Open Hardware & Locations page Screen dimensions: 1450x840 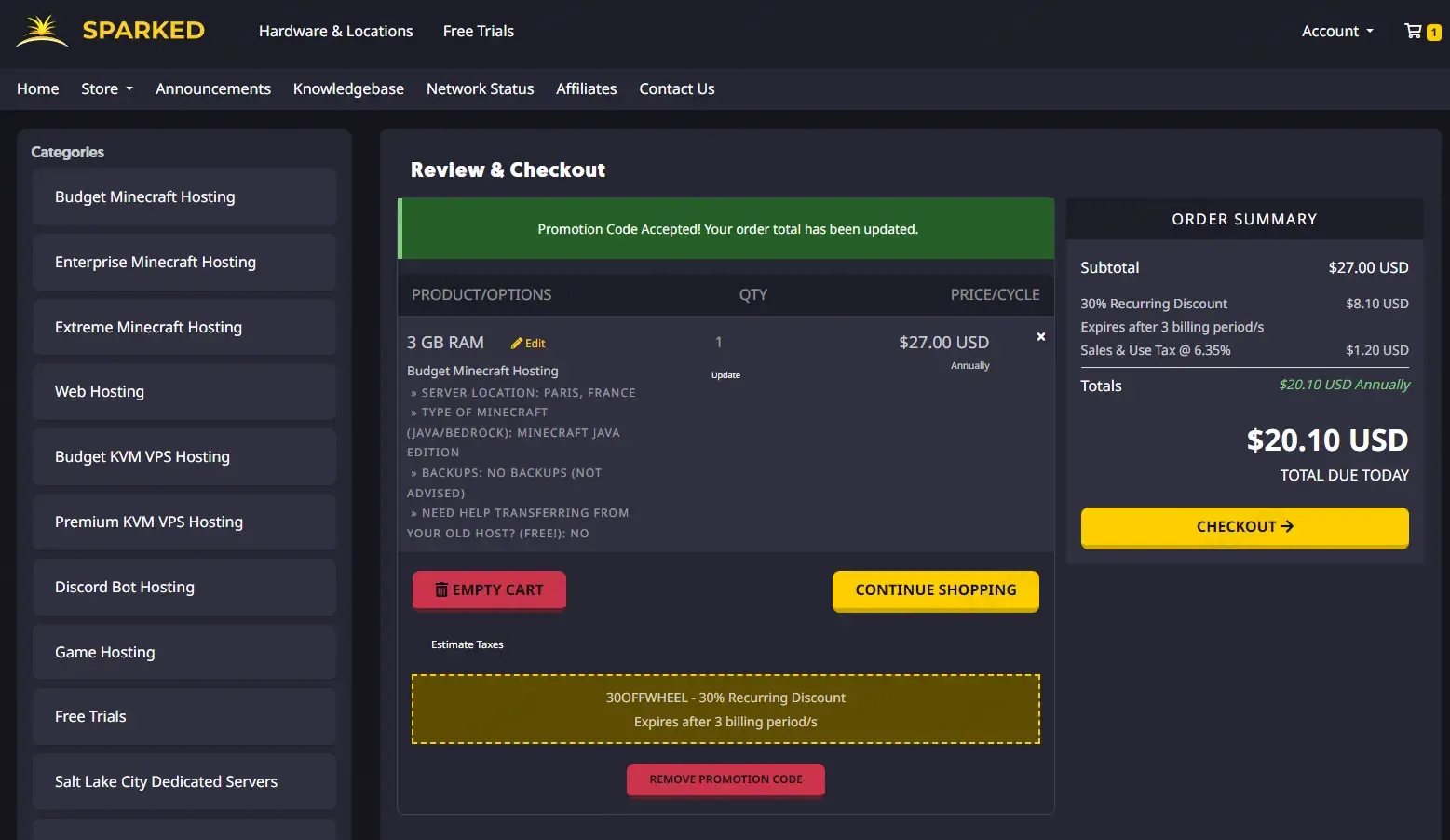336,31
